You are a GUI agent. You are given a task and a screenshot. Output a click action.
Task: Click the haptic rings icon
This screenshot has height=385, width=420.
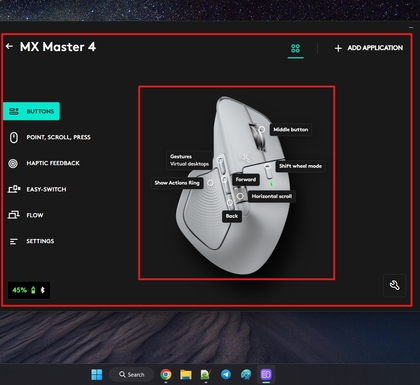(13, 163)
